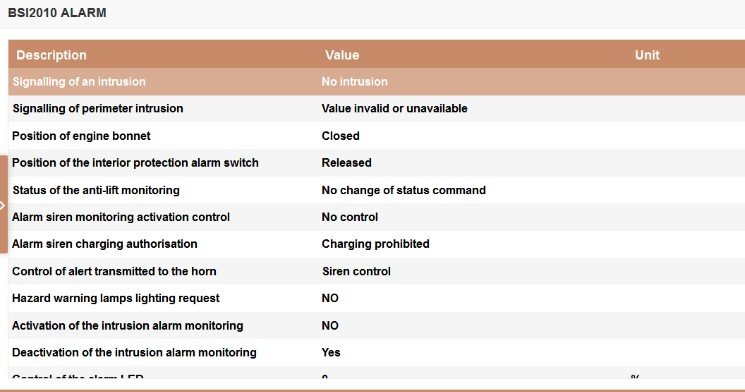The height and width of the screenshot is (392, 745).
Task: Select the Signalling of an intrusion row
Action: pos(376,82)
